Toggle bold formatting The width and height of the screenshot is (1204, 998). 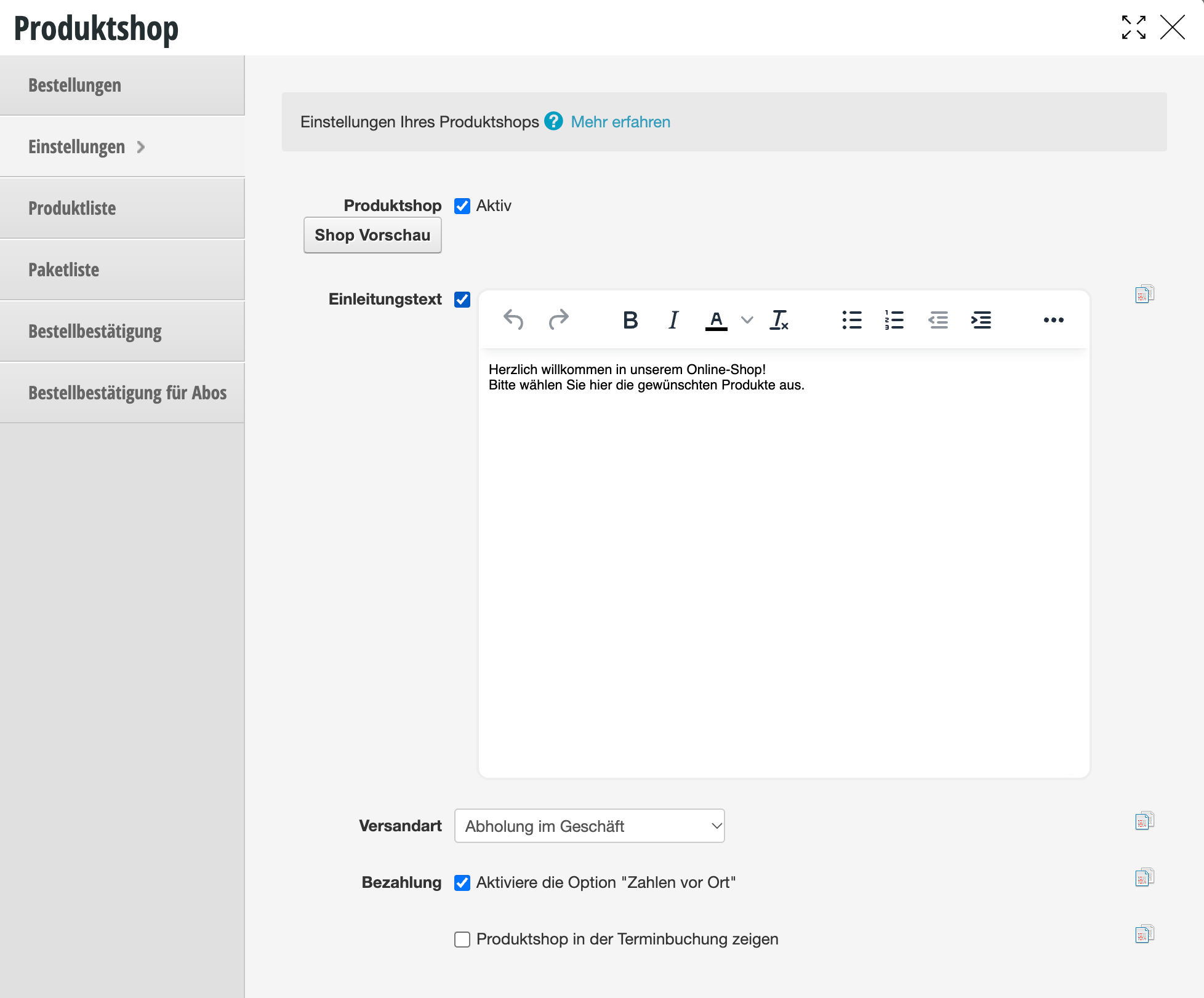click(630, 320)
